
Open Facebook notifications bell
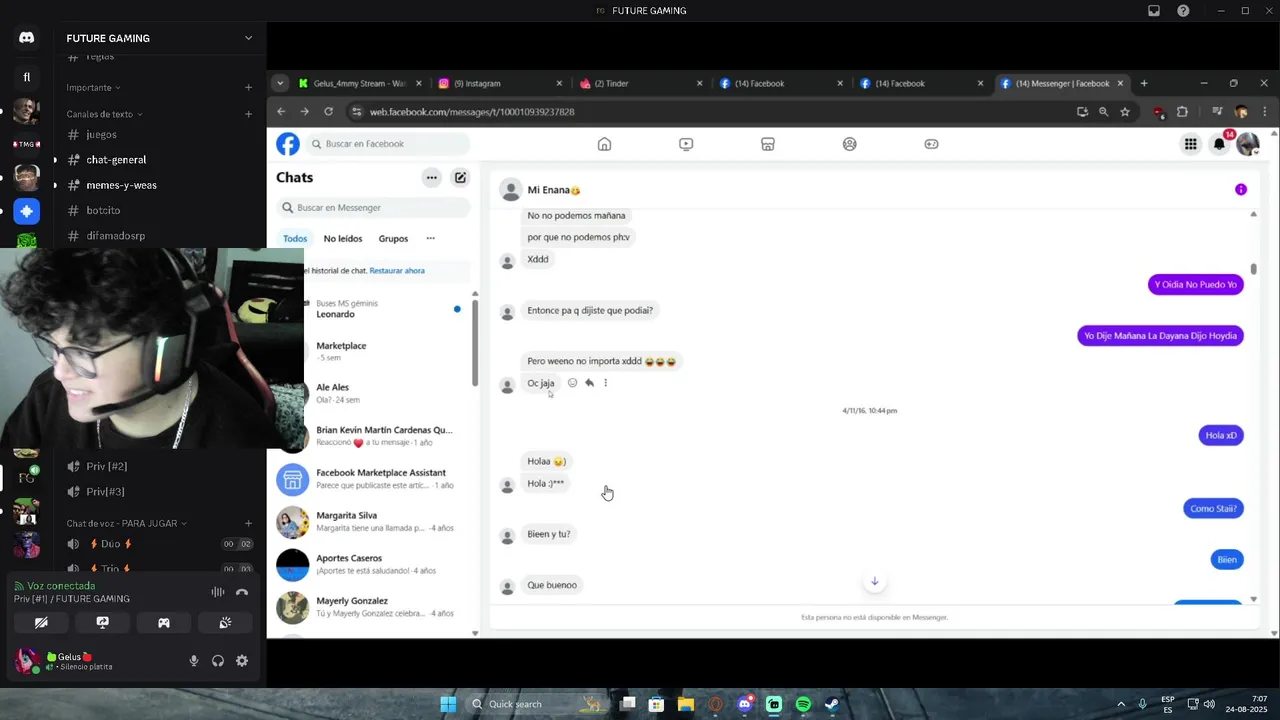pyautogui.click(x=1219, y=144)
